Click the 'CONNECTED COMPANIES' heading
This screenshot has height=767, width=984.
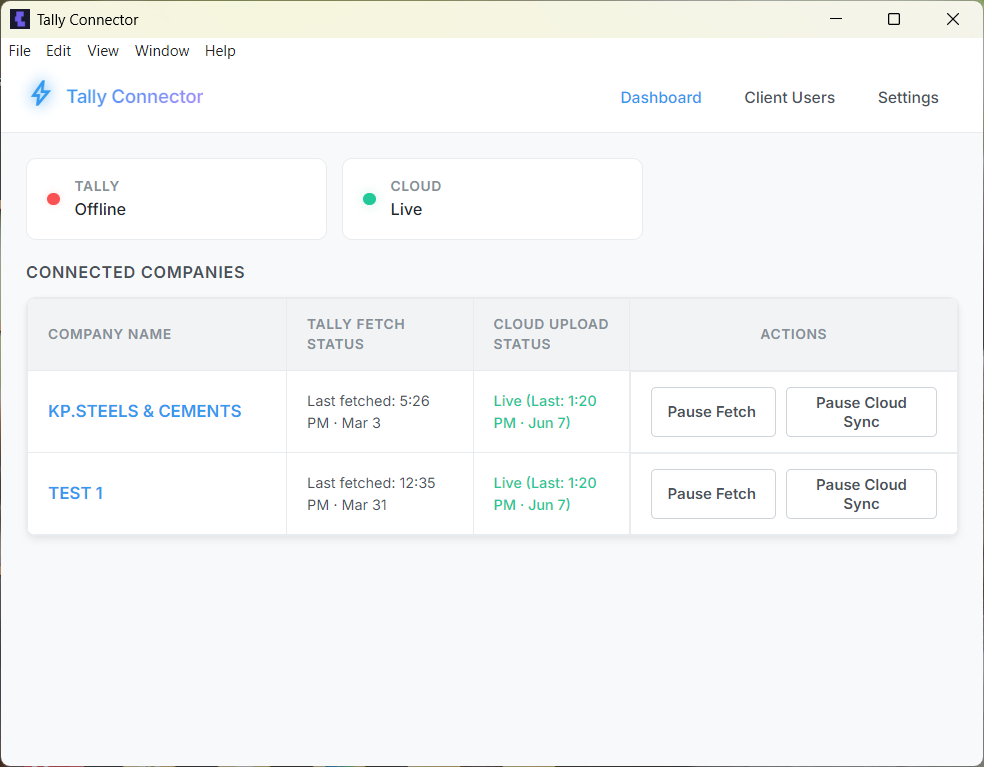[136, 272]
